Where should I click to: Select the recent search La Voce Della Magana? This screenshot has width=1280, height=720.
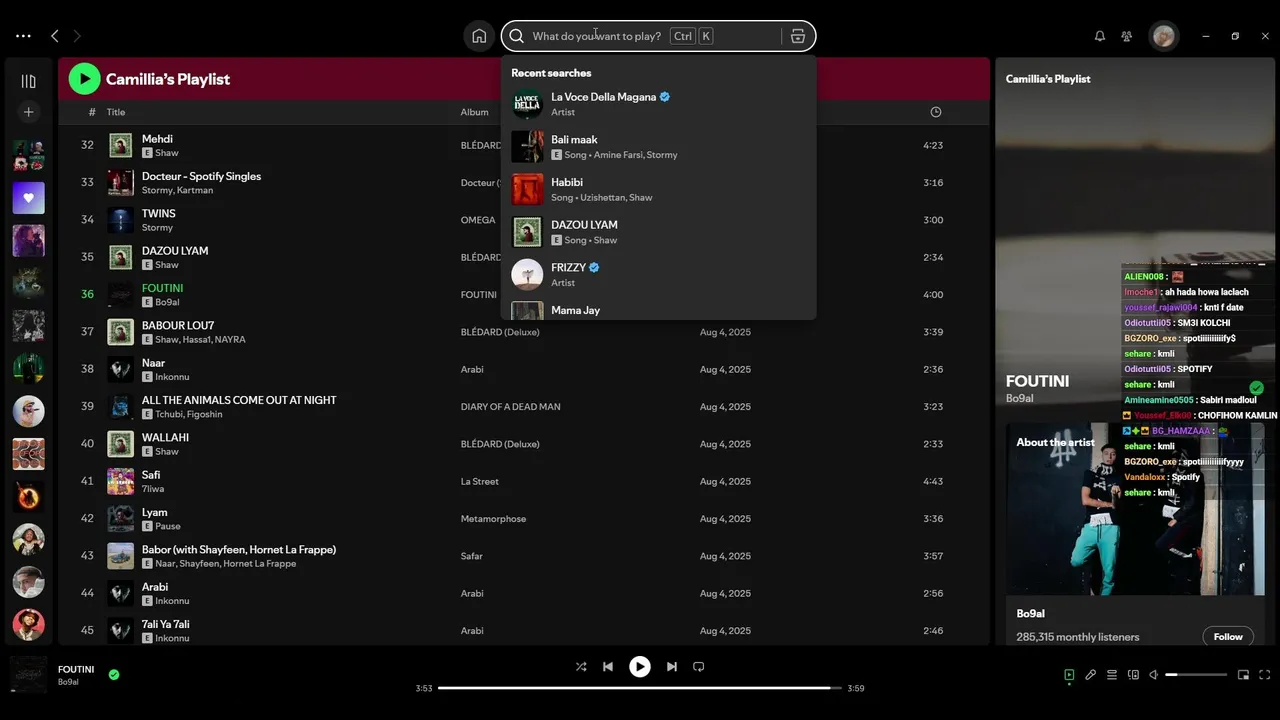click(x=658, y=104)
